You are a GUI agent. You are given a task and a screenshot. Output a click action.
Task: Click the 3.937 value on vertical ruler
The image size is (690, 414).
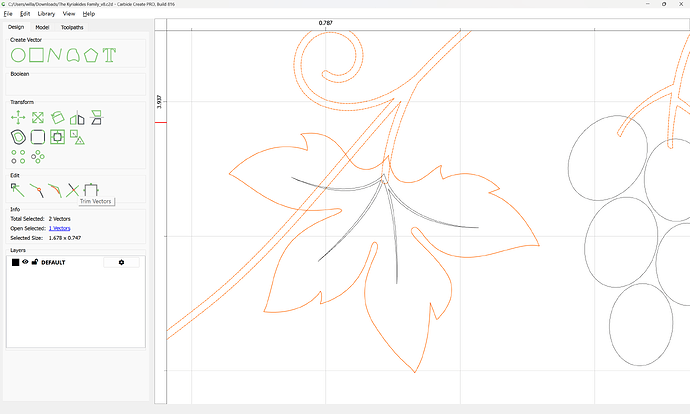click(159, 101)
